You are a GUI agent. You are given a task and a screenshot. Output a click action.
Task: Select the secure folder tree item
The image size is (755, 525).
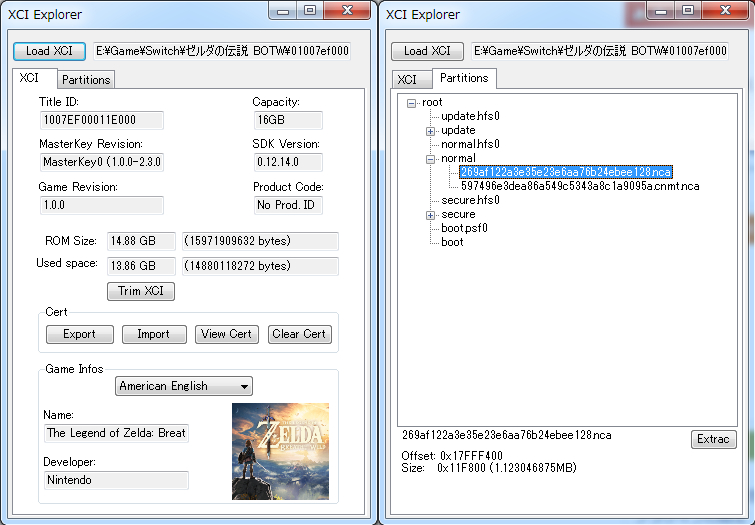coord(458,214)
